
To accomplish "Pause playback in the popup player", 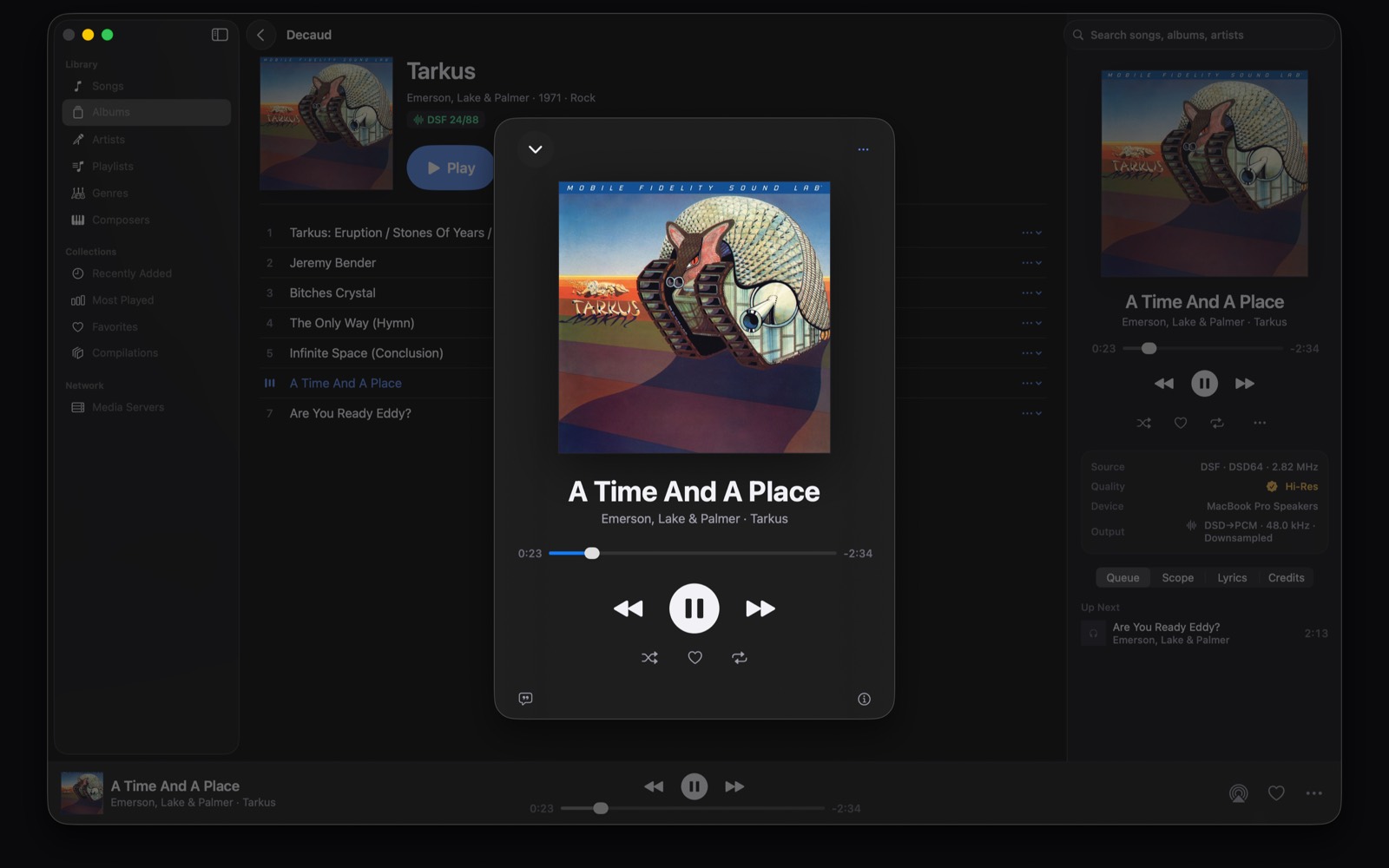I will pyautogui.click(x=694, y=608).
